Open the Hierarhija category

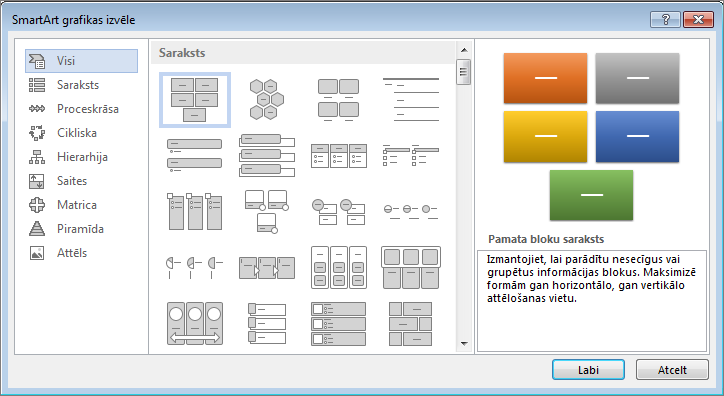pyautogui.click(x=81, y=157)
